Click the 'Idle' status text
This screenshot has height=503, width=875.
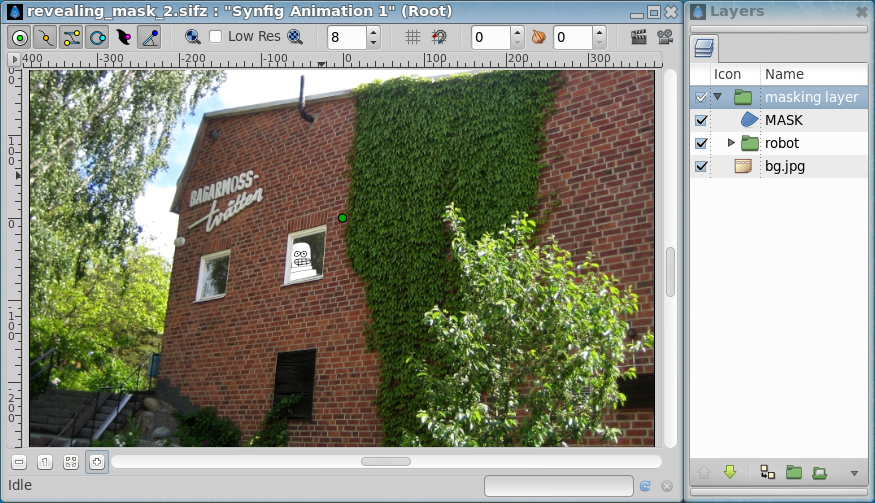pos(20,485)
